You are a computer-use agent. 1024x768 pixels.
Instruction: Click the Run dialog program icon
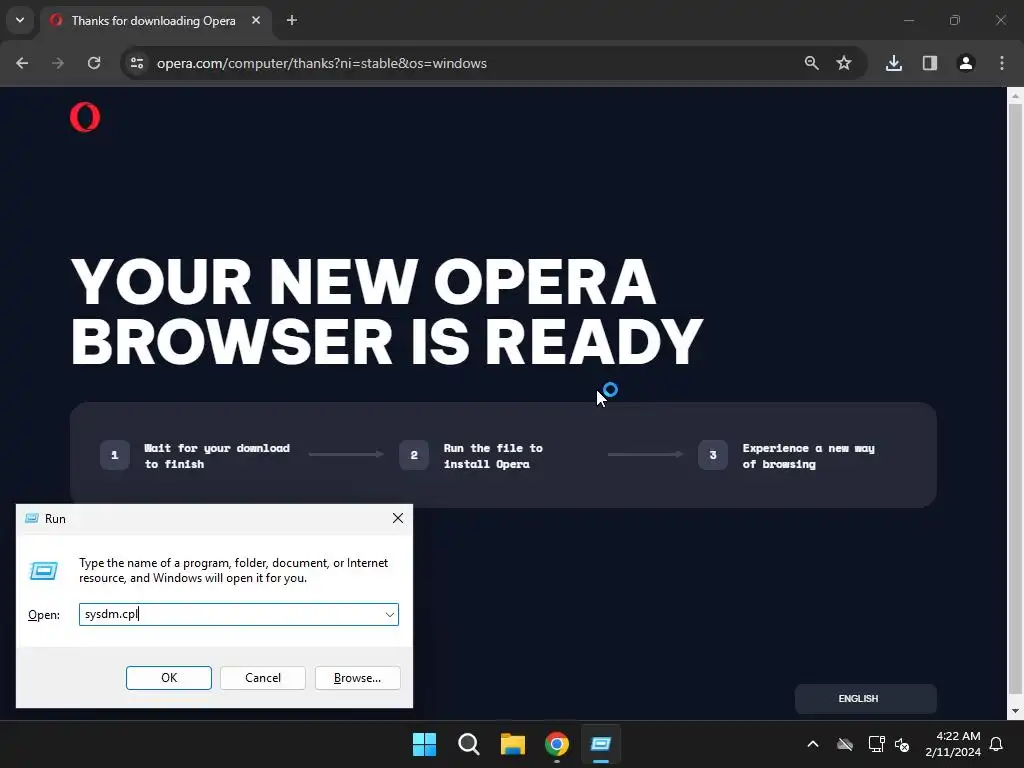tap(44, 571)
